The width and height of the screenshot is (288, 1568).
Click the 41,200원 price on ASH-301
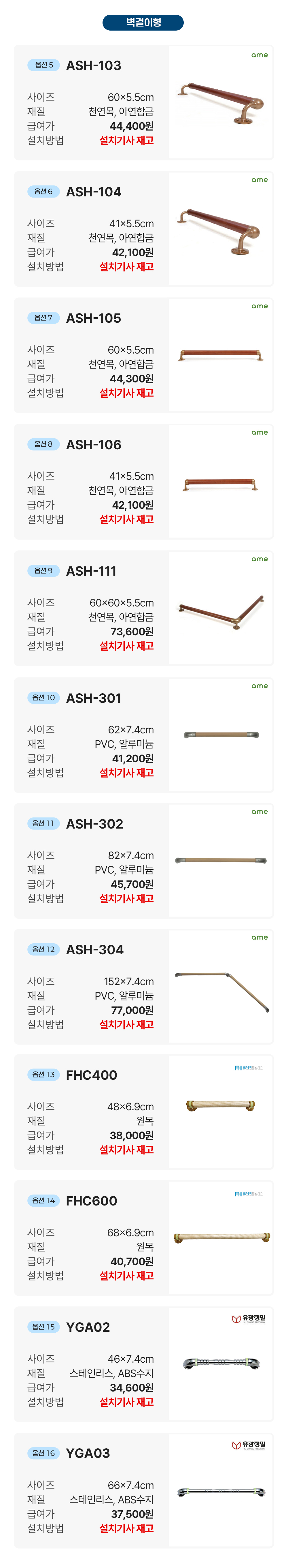point(132,758)
